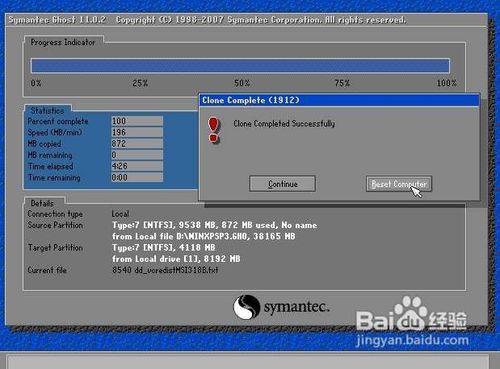The height and width of the screenshot is (369, 500).
Task: Click the 100% progress scale marker
Action: pyautogui.click(x=447, y=83)
